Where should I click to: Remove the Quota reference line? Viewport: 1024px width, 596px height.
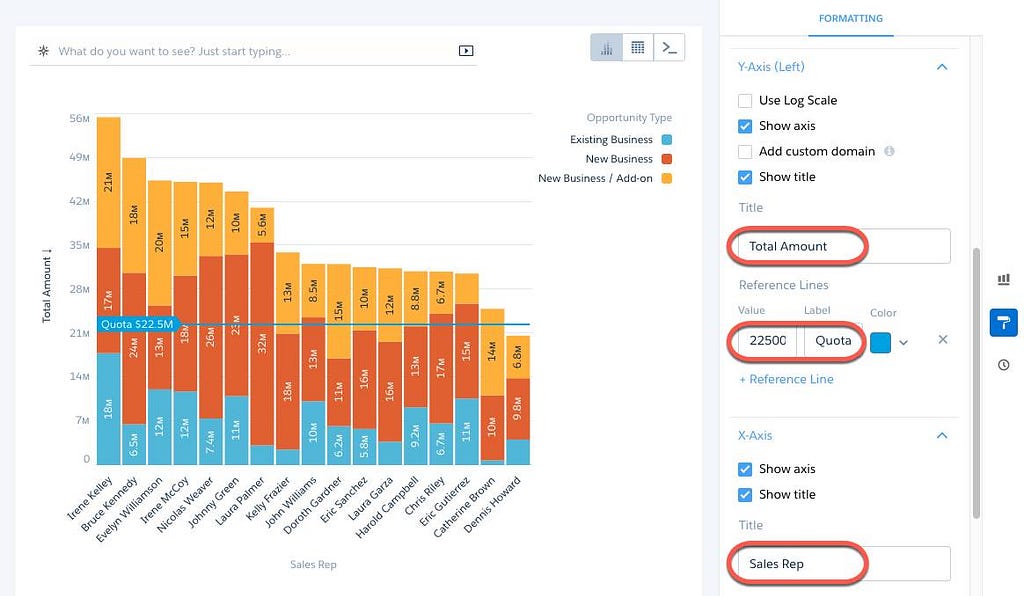click(x=942, y=339)
